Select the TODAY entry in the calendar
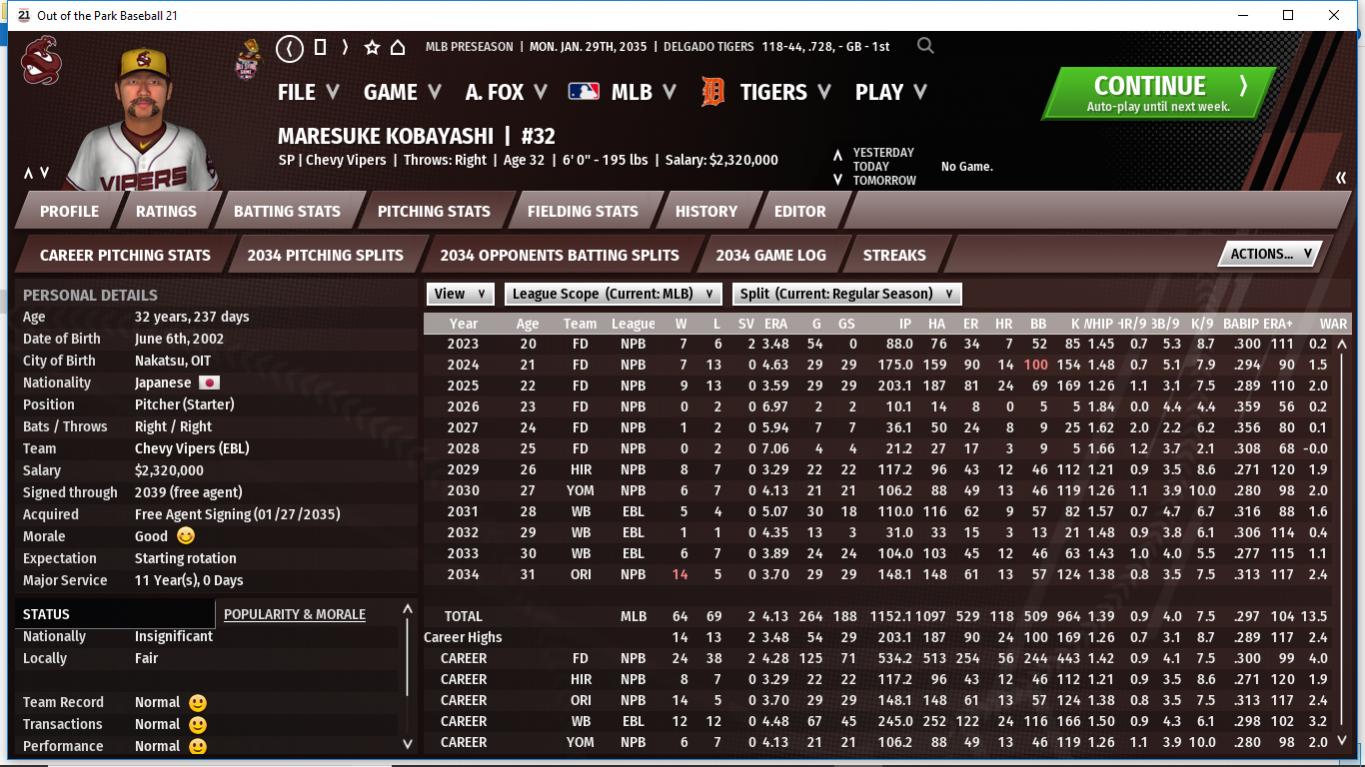The image size is (1365, 767). [870, 167]
